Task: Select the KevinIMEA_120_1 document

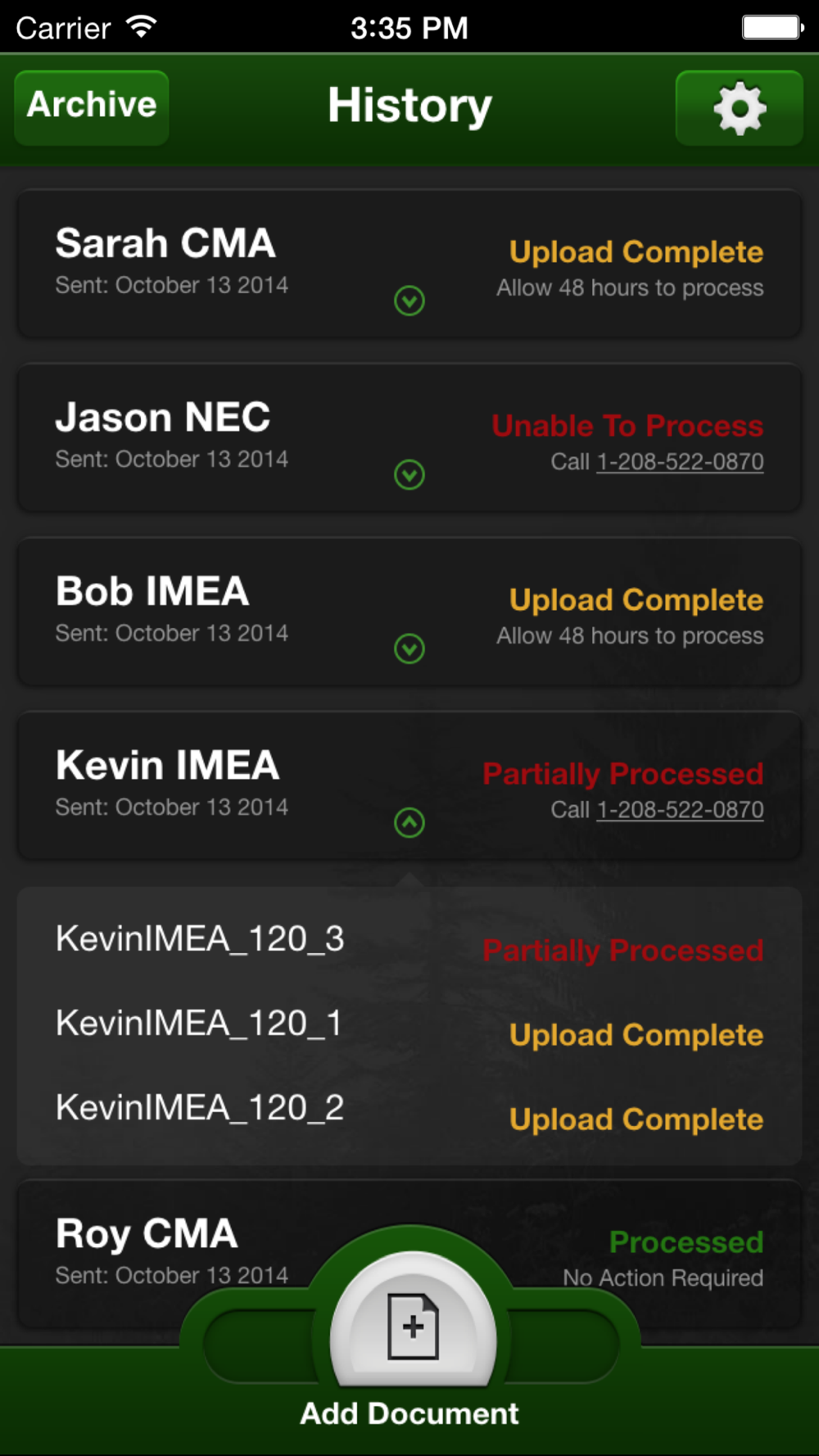Action: click(199, 1024)
